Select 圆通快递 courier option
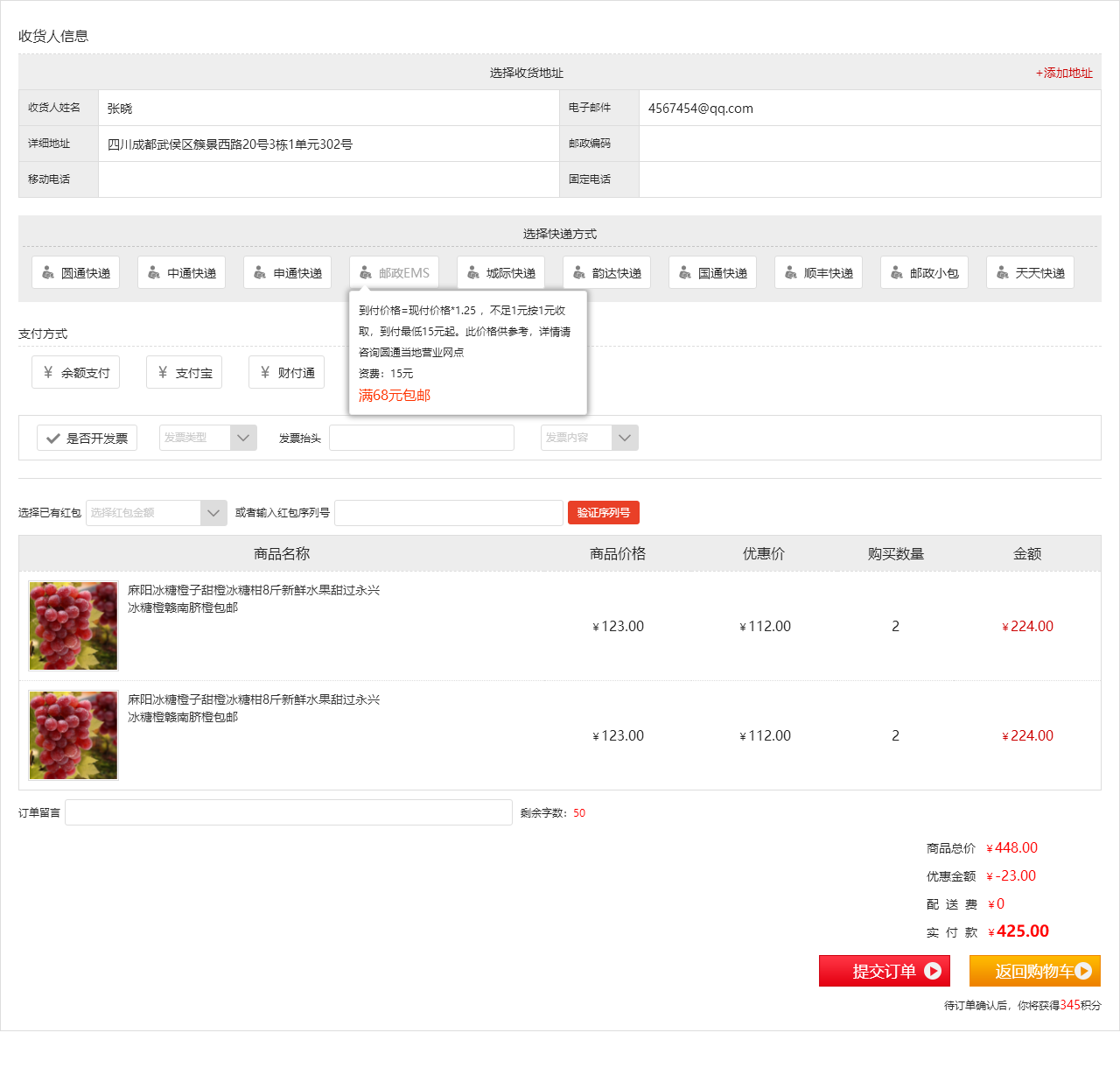This screenshot has height=1082, width=1120. point(76,273)
